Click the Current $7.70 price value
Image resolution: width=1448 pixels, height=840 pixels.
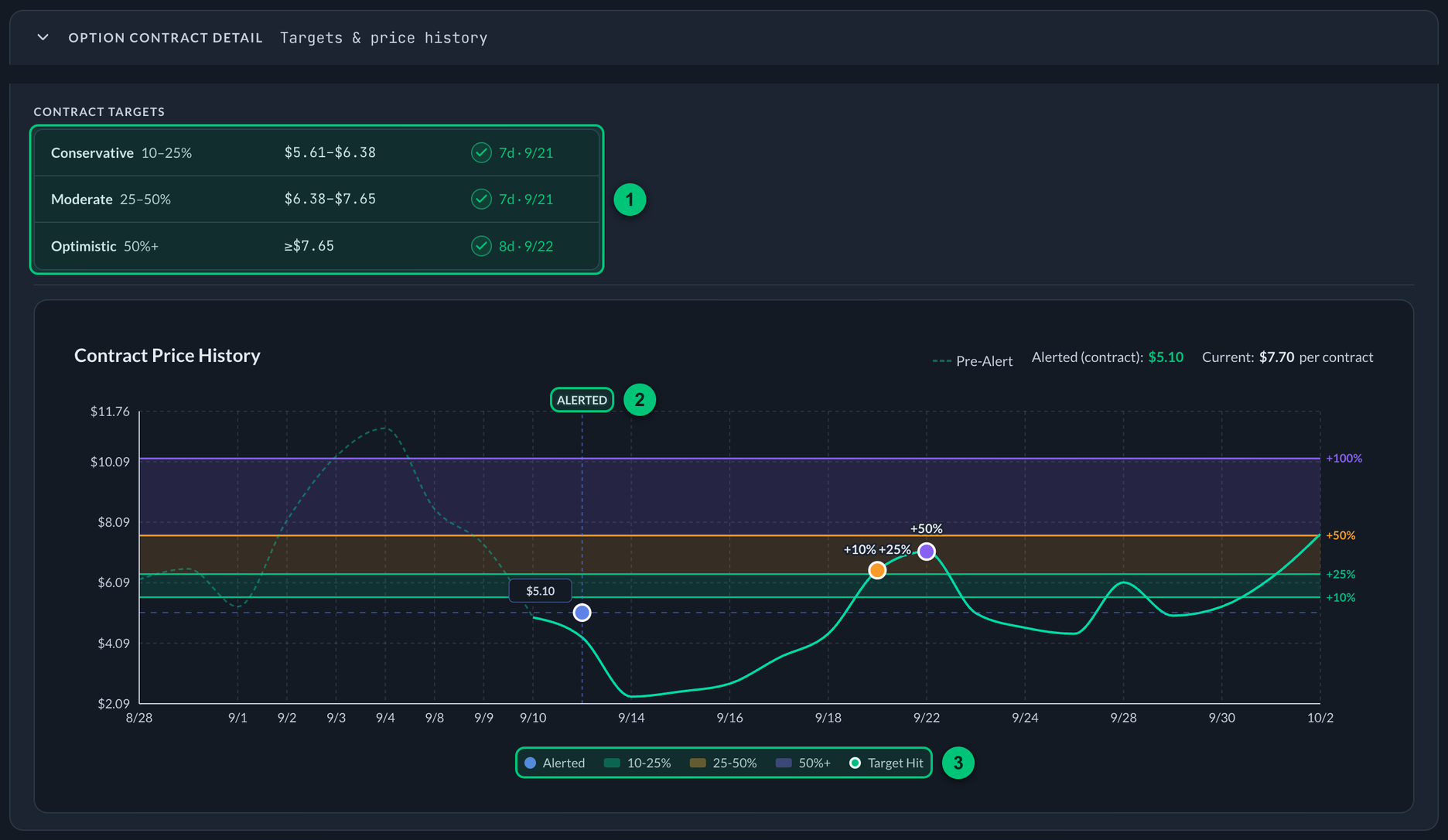click(1276, 357)
